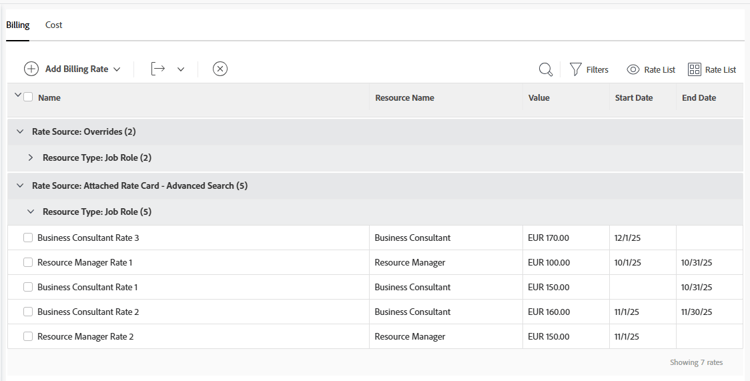Collapse Resource Type: Job Role (5) group
Screen dimensions: 750x381
pyautogui.click(x=31, y=211)
